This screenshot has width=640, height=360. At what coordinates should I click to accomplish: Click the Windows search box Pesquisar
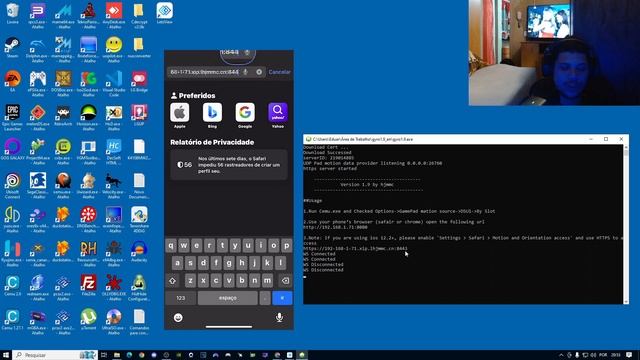pyautogui.click(x=55, y=355)
